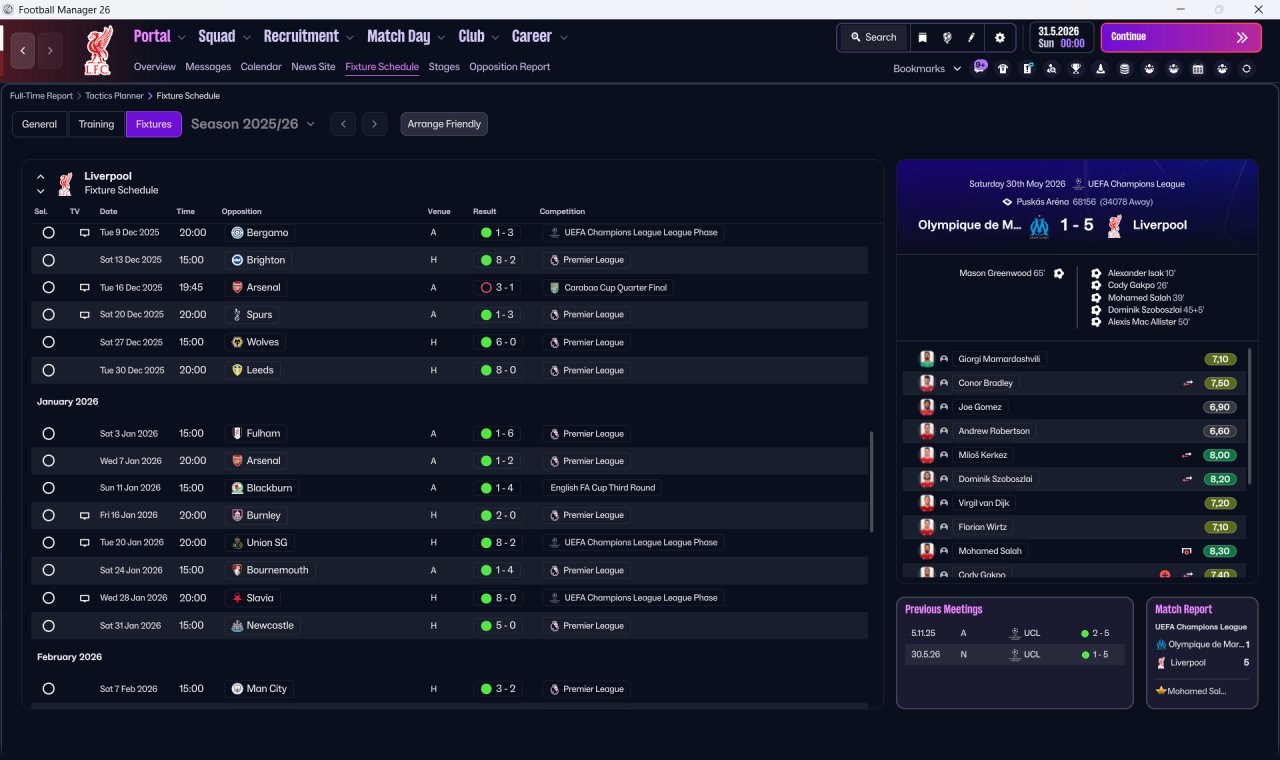Select the Spurs fixture radio button
This screenshot has width=1280, height=760.
[x=48, y=315]
